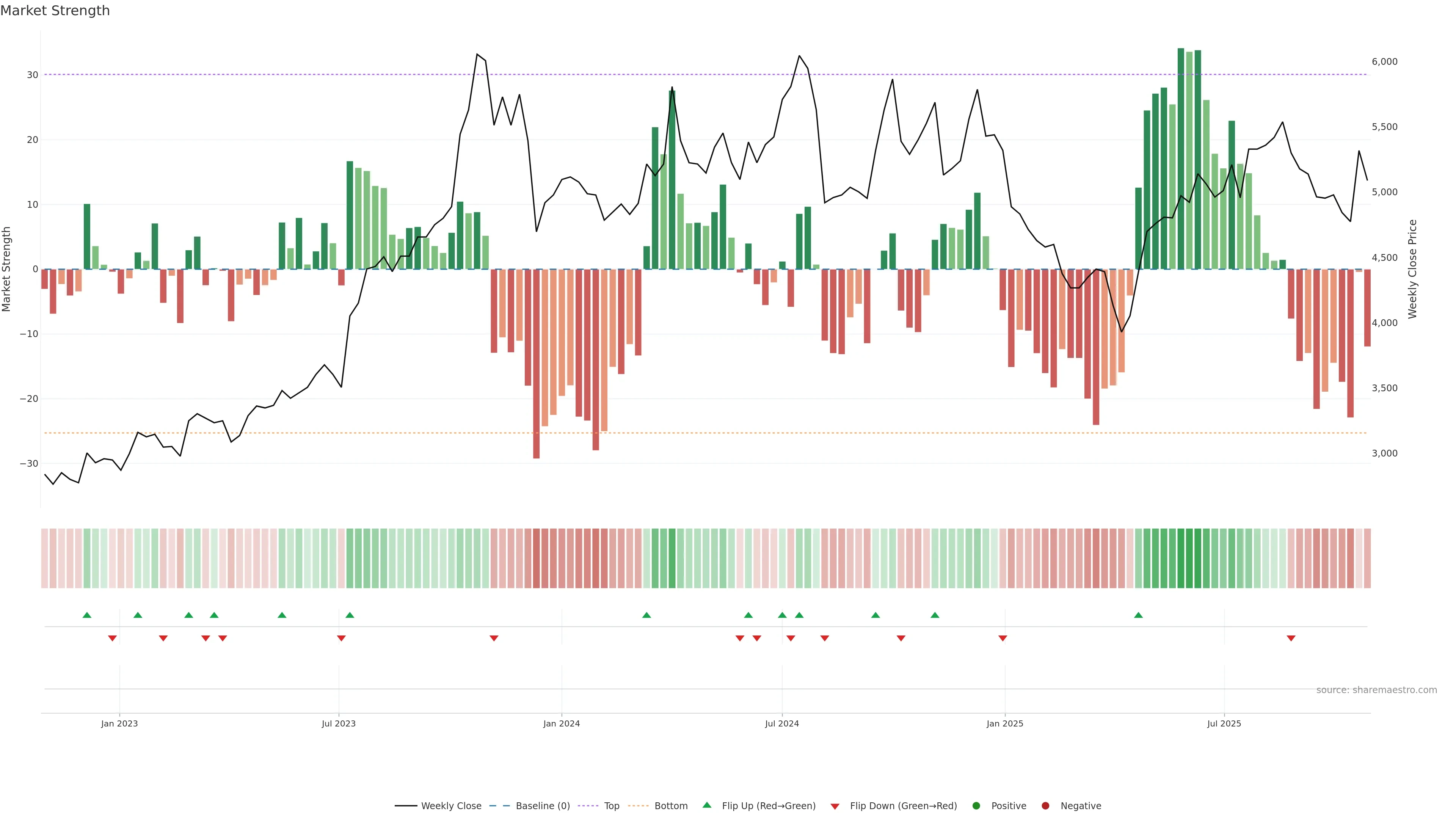Click the first green flip-up triangle marker

click(86, 615)
